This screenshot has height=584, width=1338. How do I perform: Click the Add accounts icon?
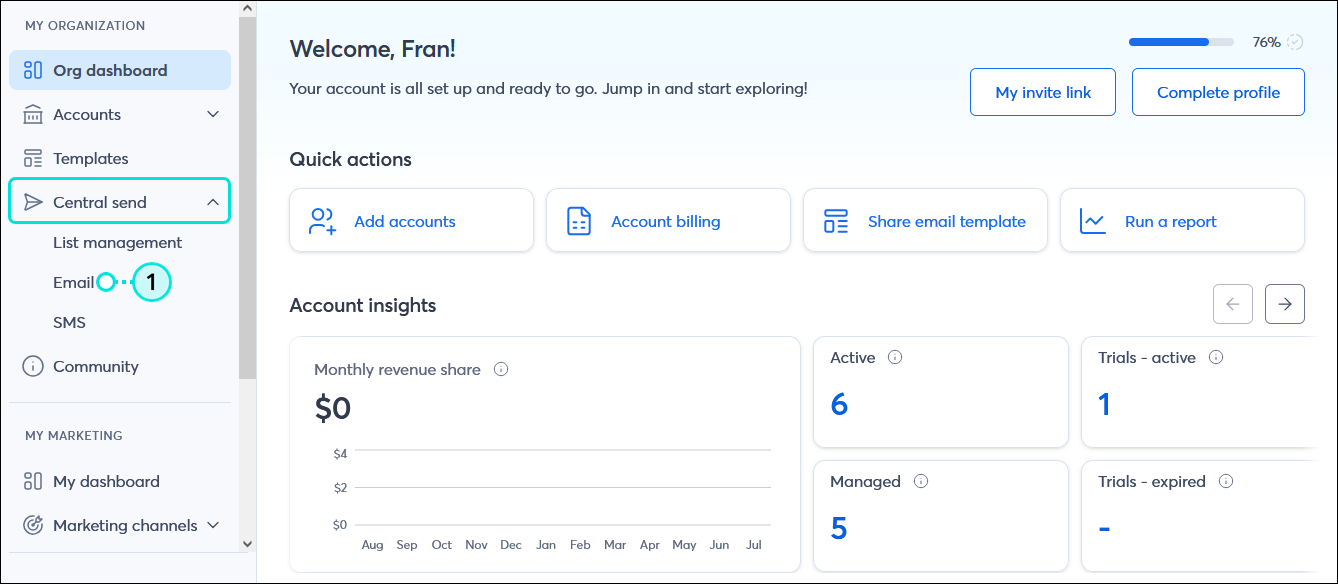(x=320, y=220)
